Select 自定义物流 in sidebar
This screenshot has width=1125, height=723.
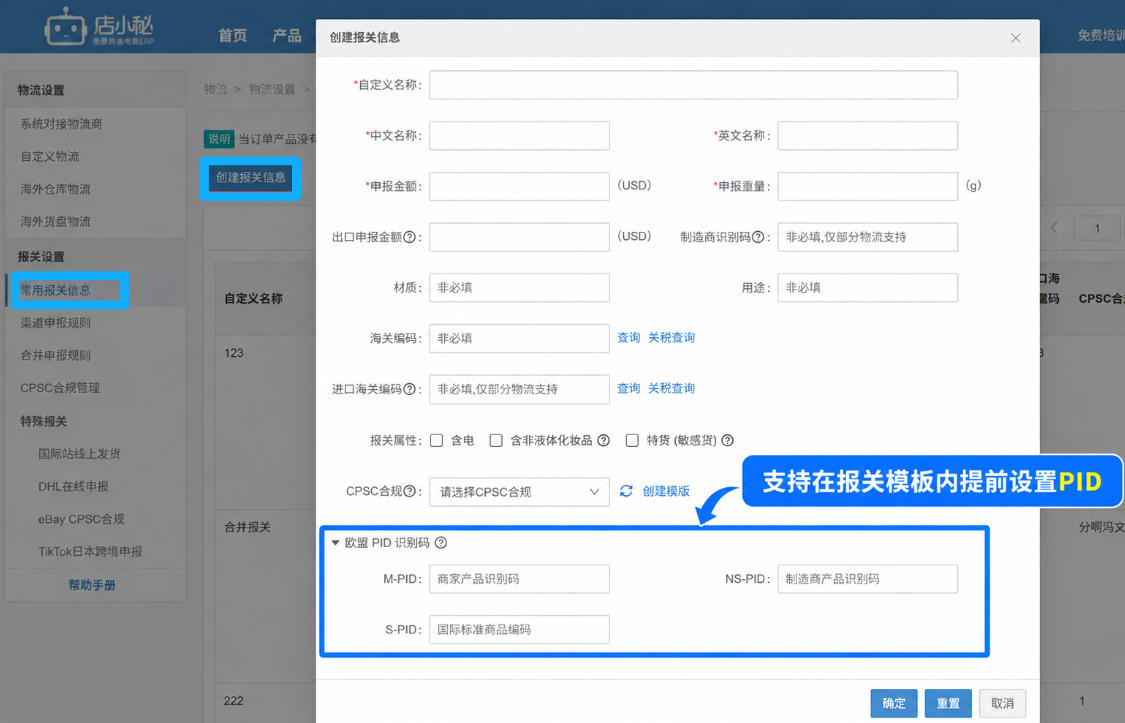(x=50, y=156)
